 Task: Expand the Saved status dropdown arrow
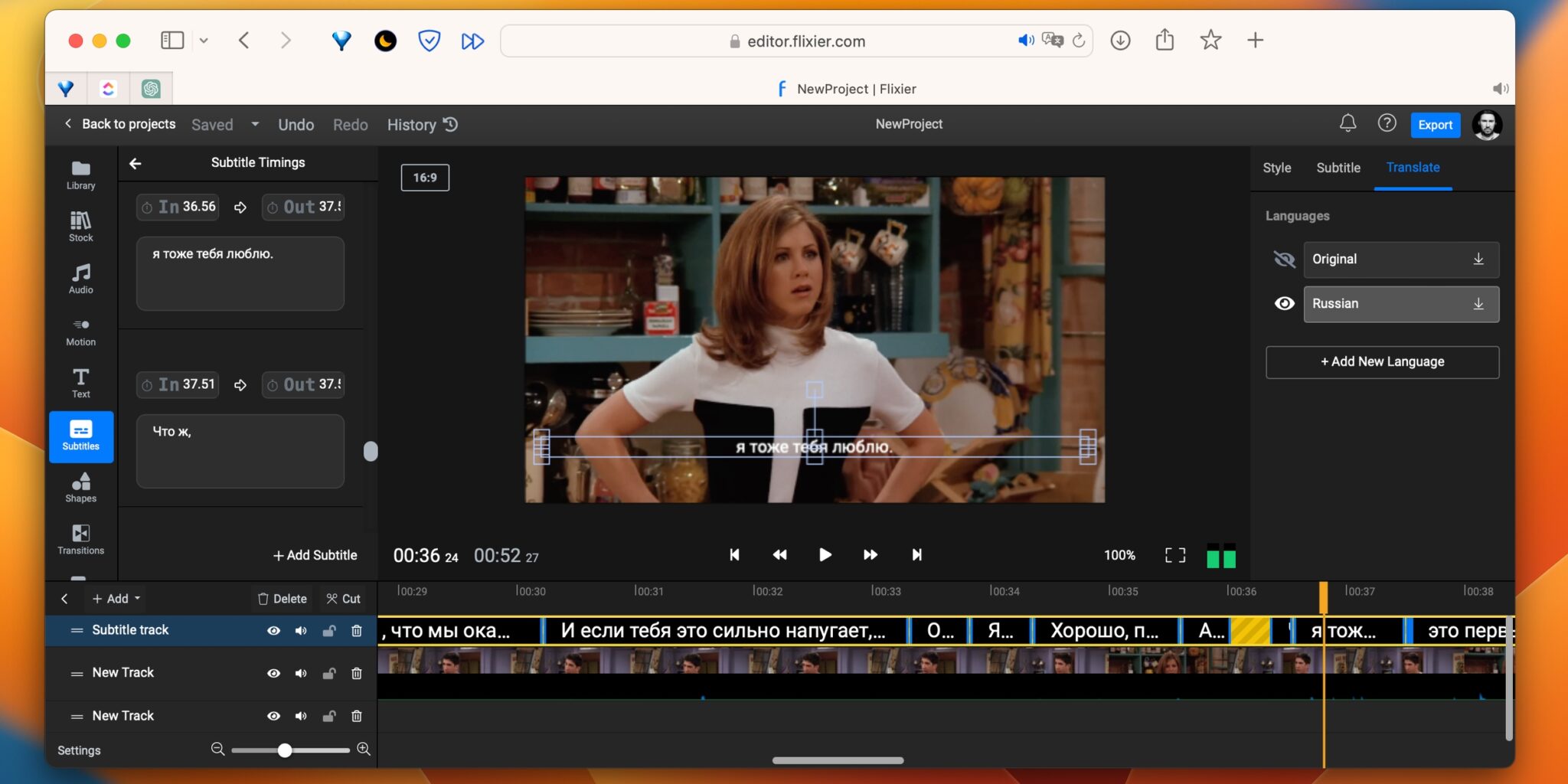[255, 124]
